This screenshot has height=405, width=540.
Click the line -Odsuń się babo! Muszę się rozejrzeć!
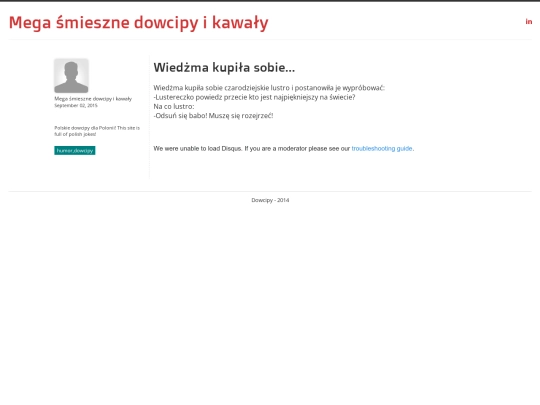click(x=213, y=116)
